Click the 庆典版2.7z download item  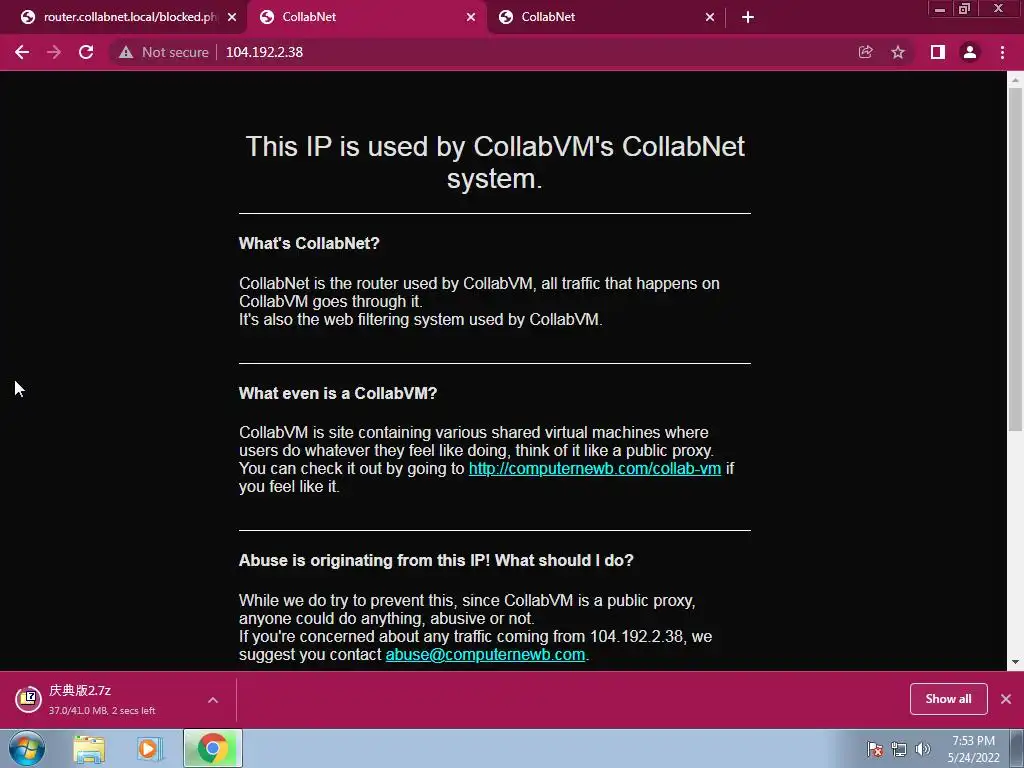tap(104, 699)
